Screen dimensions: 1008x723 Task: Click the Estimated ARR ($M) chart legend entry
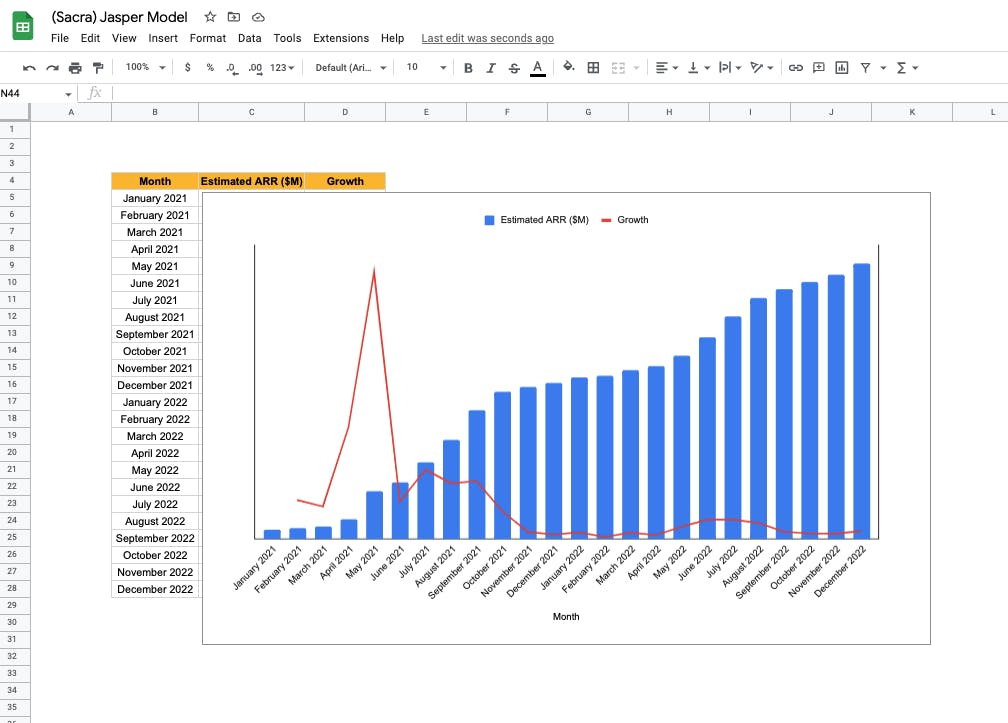click(537, 220)
